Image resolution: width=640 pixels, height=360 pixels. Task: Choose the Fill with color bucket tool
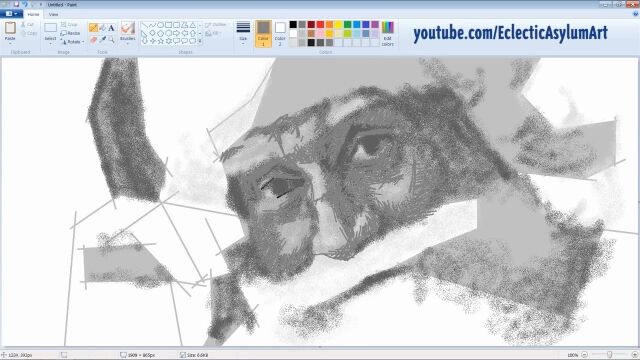tap(102, 28)
